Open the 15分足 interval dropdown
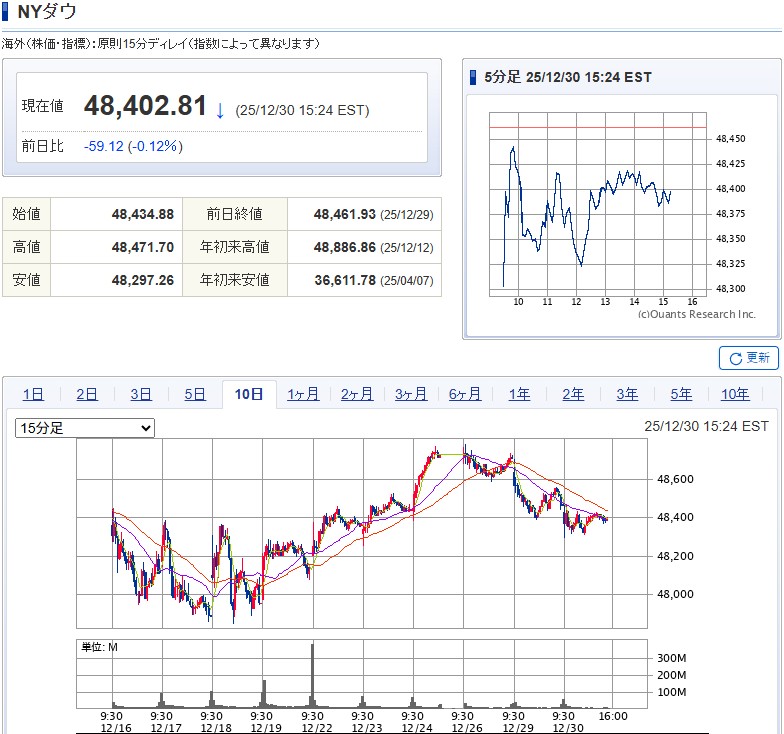The width and height of the screenshot is (784, 734). (85, 428)
